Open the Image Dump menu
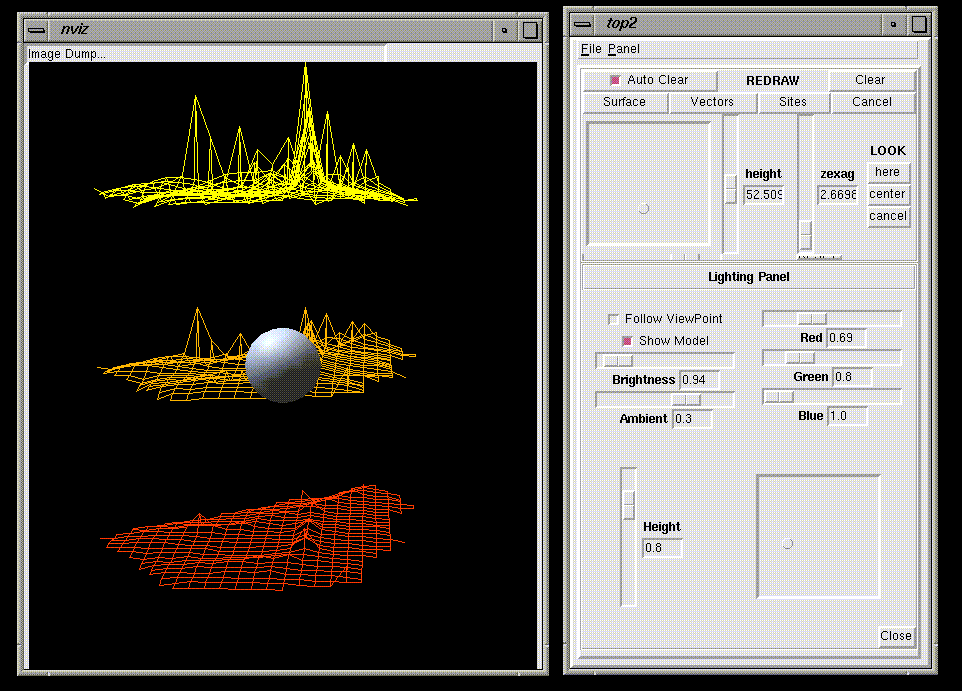The image size is (962, 691). 67,54
